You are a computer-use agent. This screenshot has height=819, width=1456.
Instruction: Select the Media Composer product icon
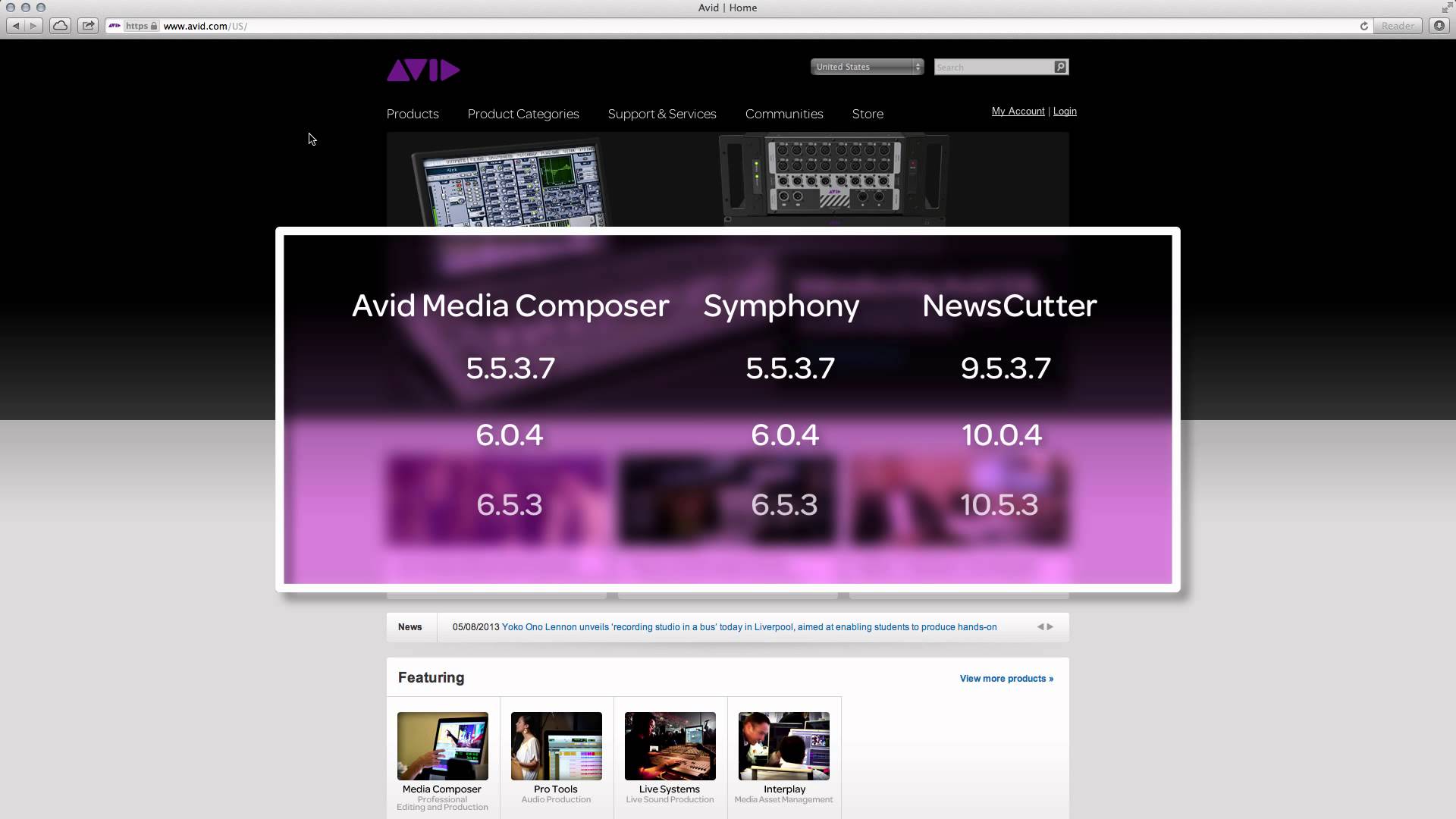[441, 745]
